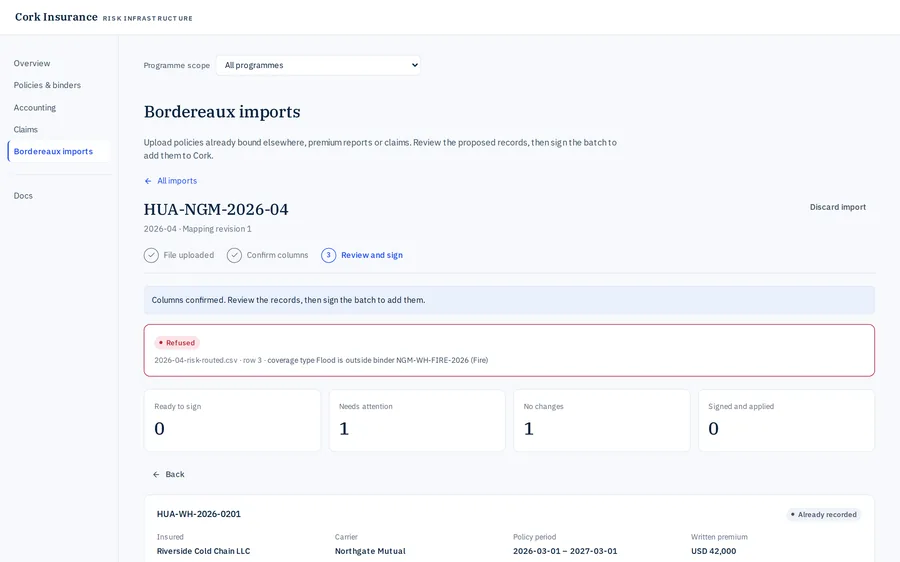Open Docs from the sidebar
The image size is (900, 562).
pos(23,196)
